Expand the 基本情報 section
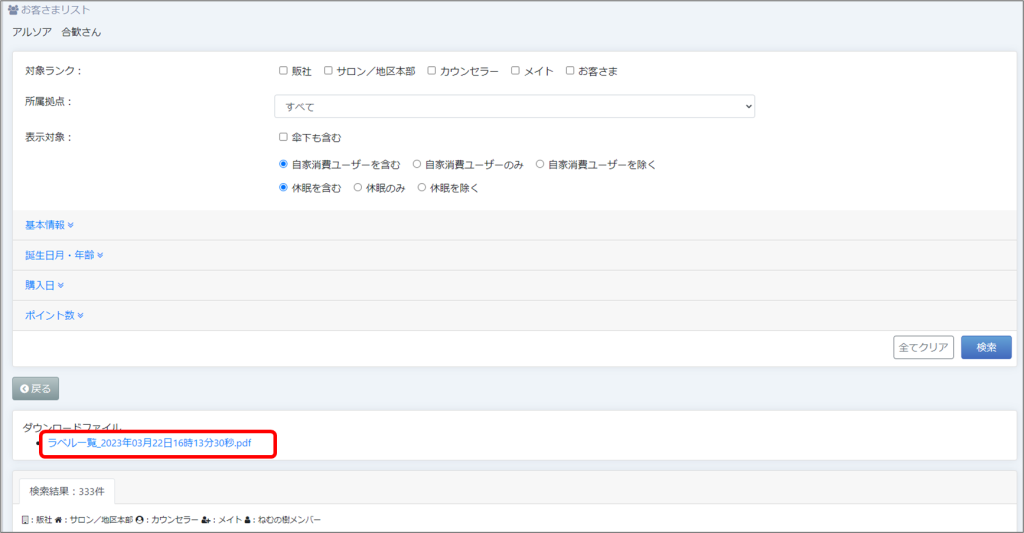Viewport: 1024px width, 533px height. tap(49, 225)
